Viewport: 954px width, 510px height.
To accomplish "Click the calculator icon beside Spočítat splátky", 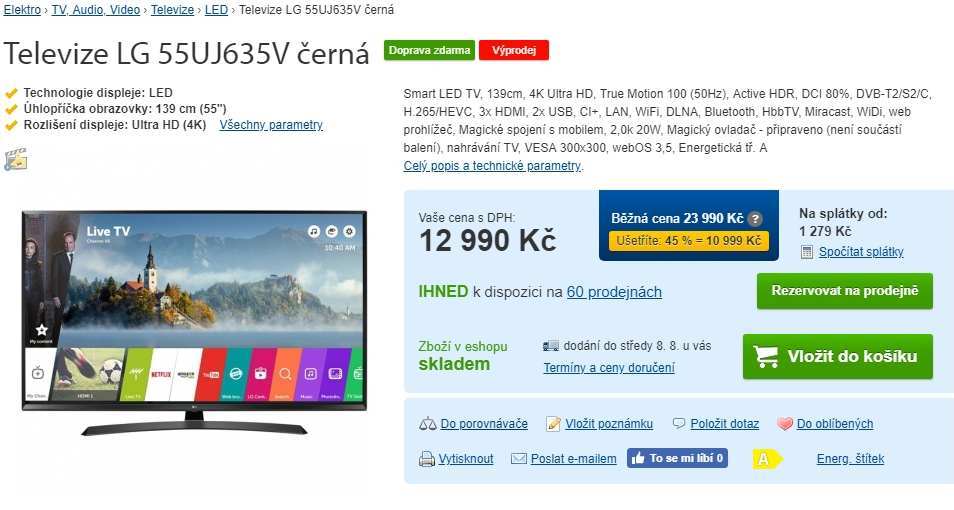I will click(807, 252).
